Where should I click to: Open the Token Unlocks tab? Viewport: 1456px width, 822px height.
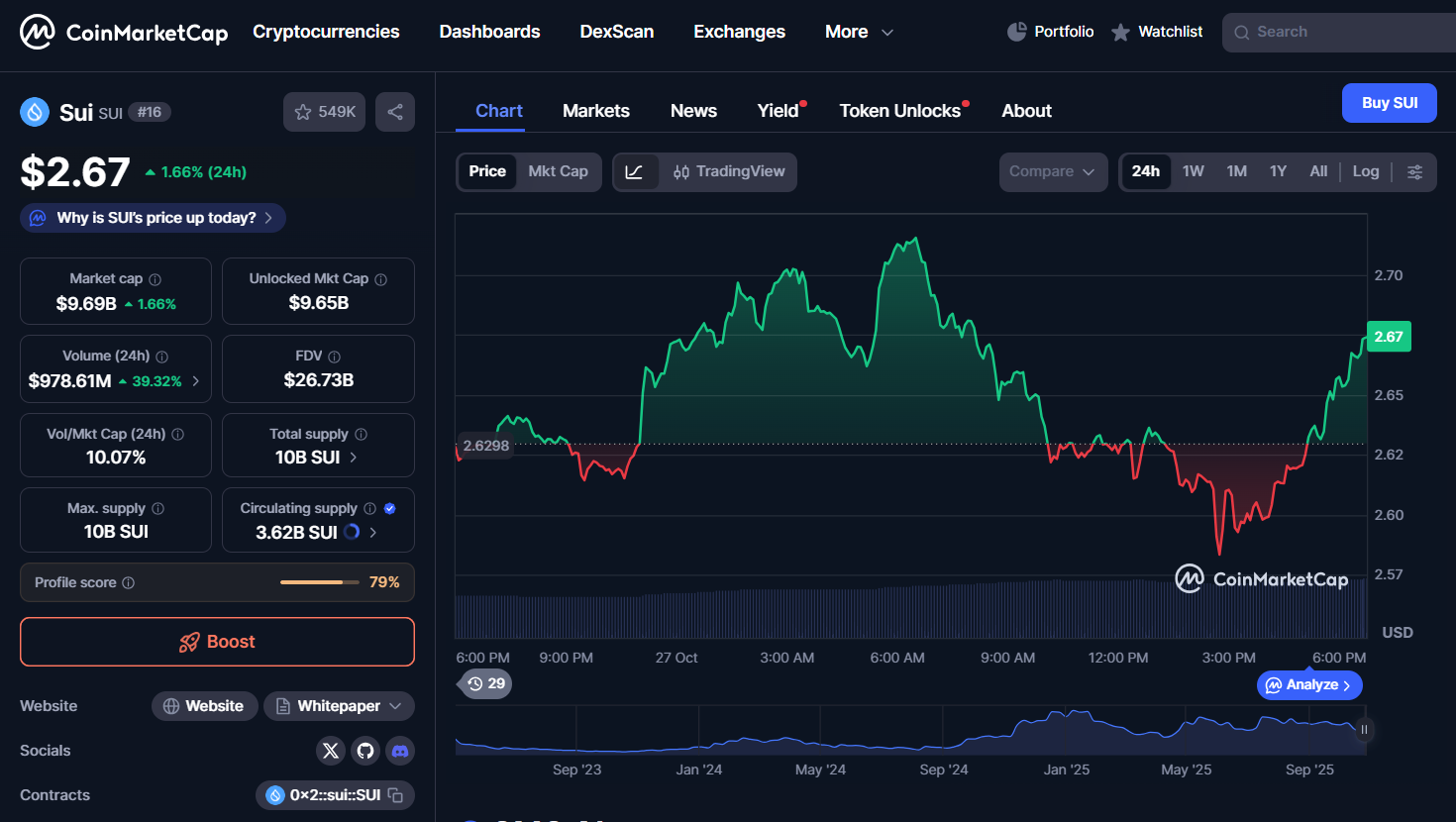tap(899, 111)
